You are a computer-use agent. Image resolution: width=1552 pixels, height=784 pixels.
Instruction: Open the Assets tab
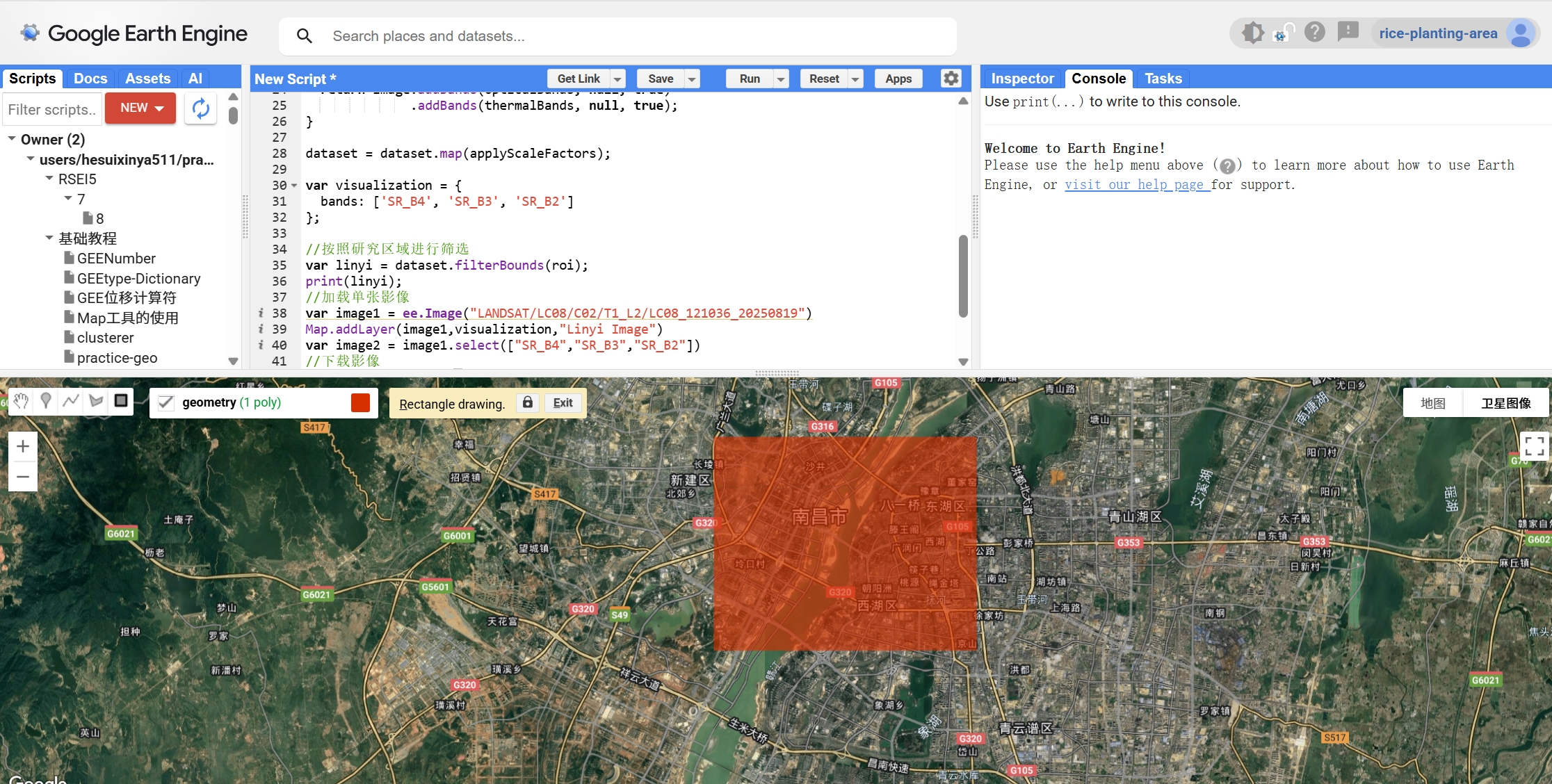coord(147,79)
